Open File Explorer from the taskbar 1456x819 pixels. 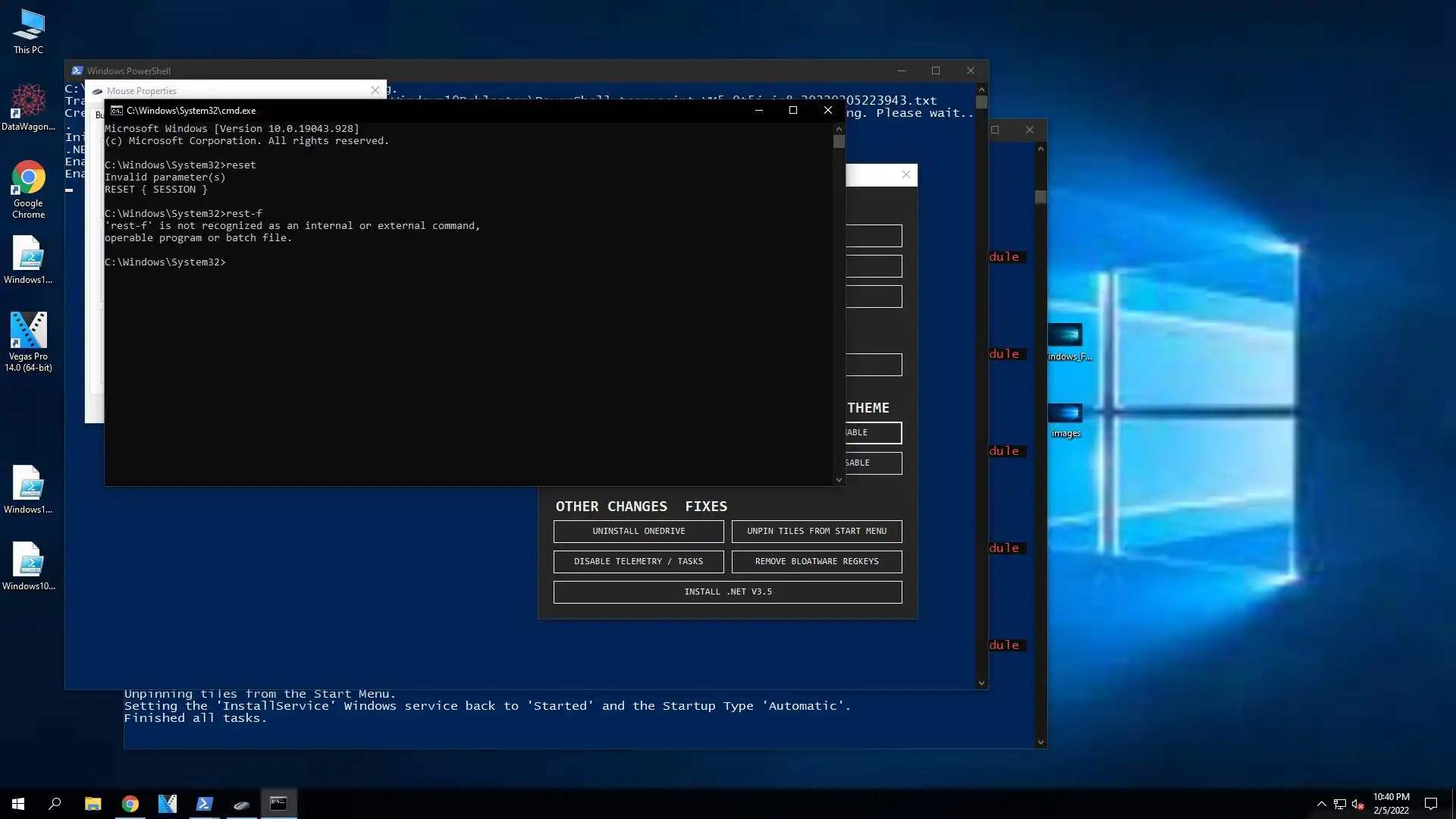pyautogui.click(x=93, y=804)
